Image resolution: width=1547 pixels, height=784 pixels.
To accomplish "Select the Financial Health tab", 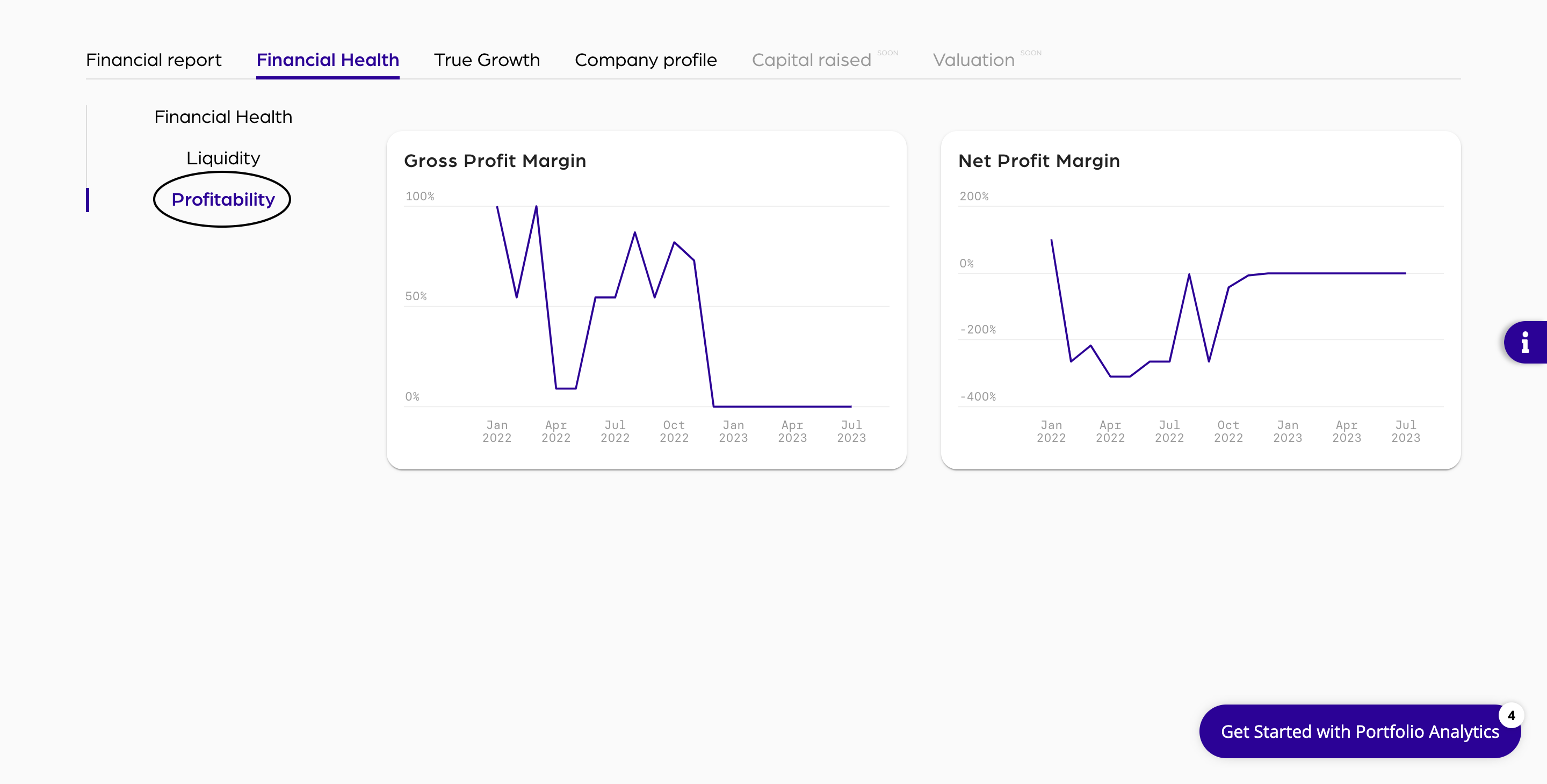I will click(x=327, y=60).
